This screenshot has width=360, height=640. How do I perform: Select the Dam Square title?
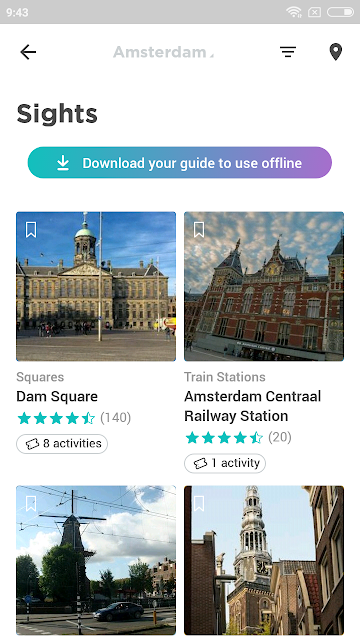[57, 396]
